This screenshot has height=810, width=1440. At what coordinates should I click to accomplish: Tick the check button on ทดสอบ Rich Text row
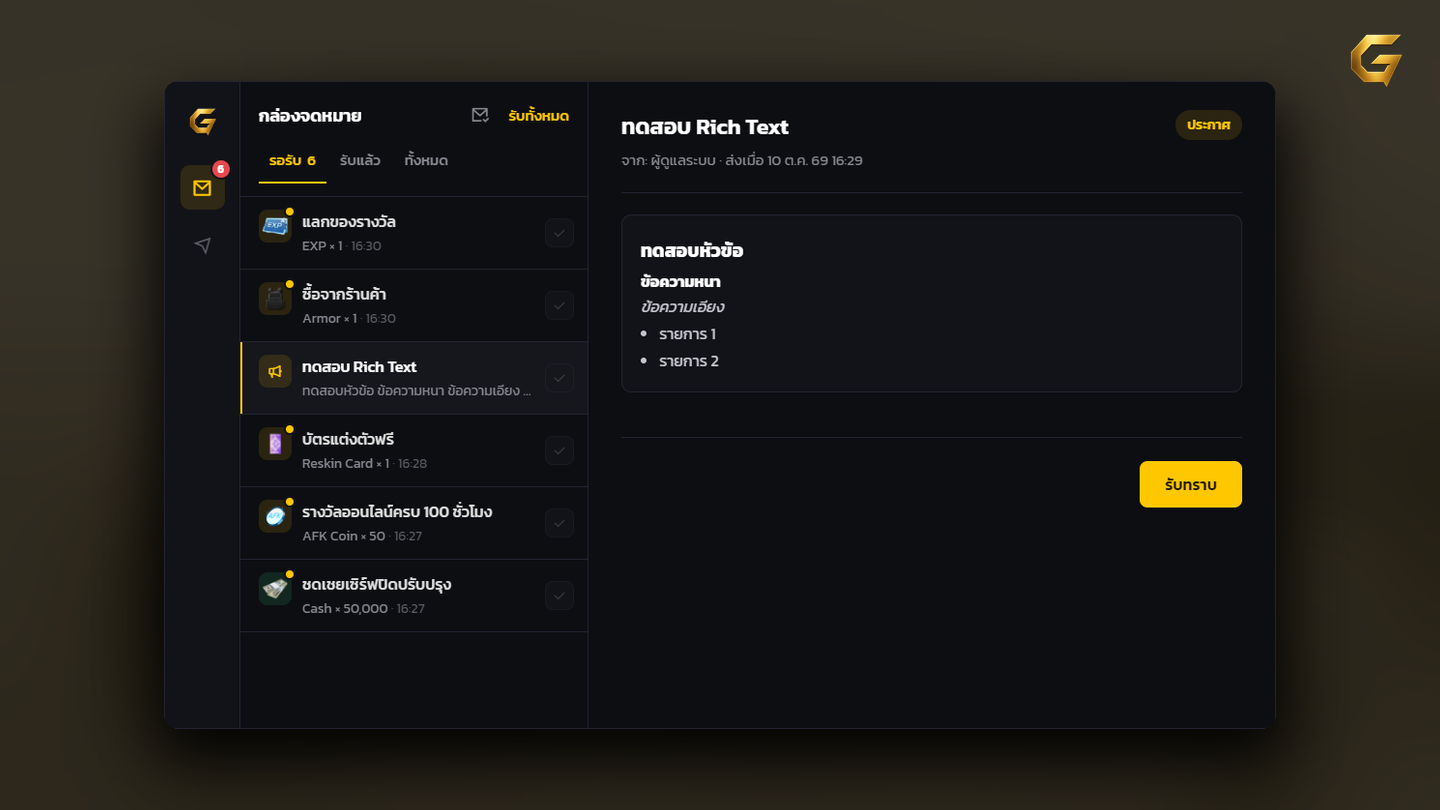(x=559, y=378)
